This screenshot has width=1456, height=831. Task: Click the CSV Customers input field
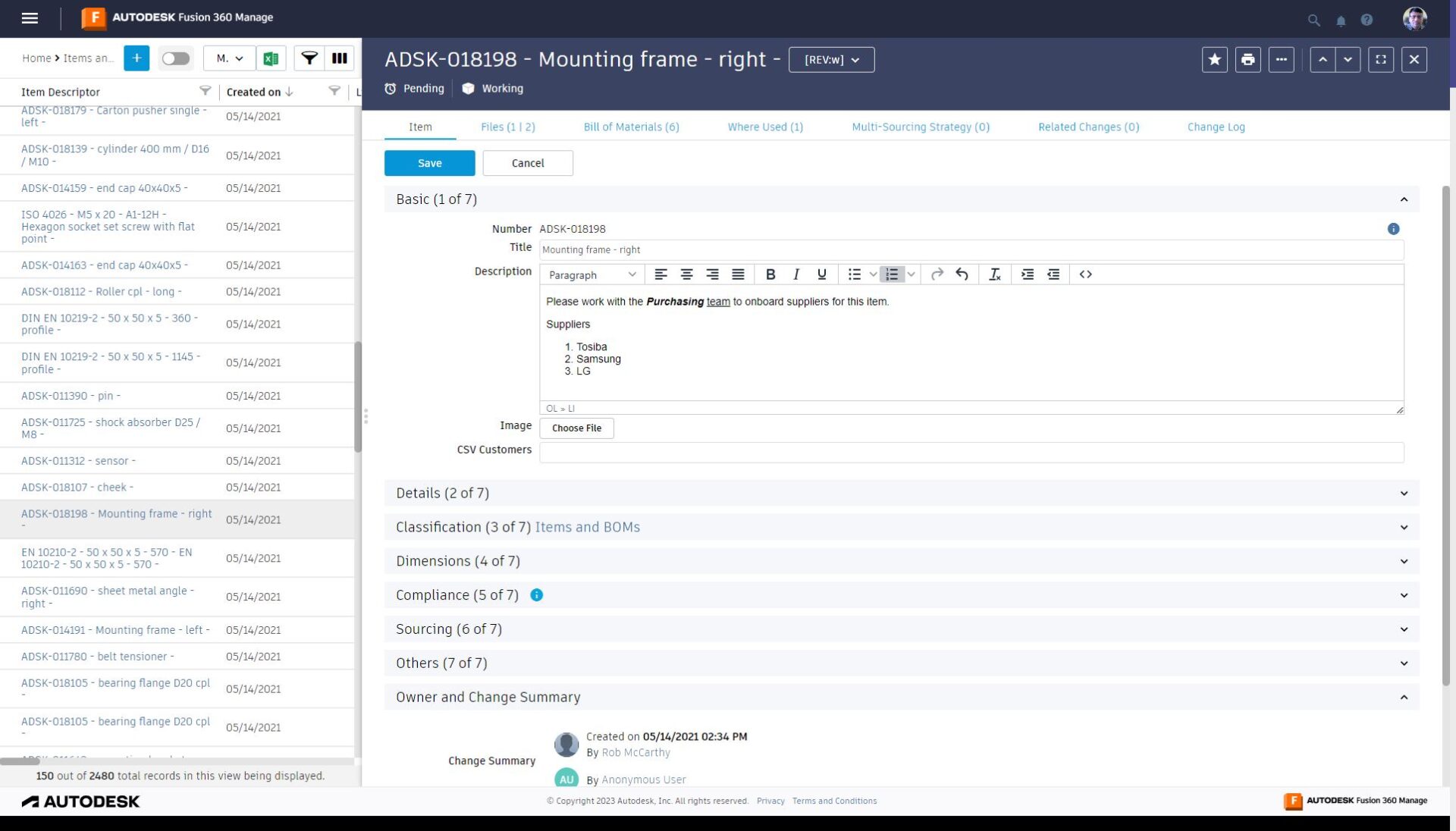971,452
